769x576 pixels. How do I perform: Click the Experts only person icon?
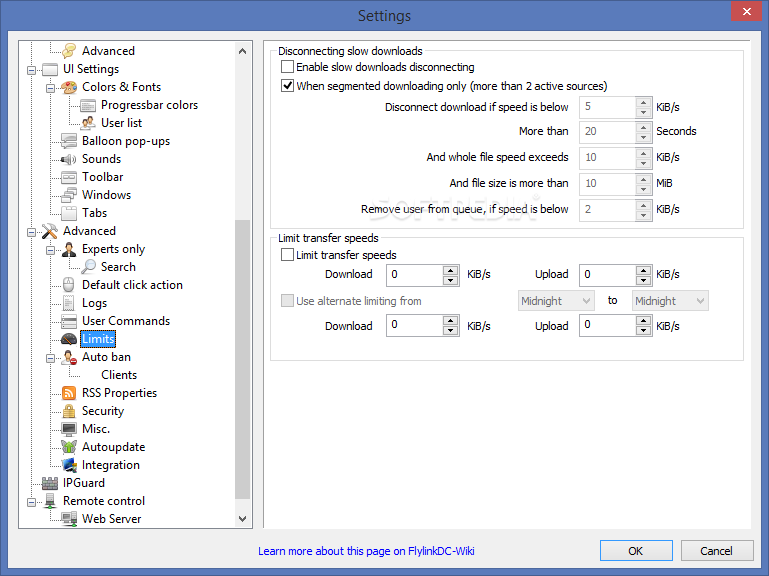pyautogui.click(x=69, y=249)
